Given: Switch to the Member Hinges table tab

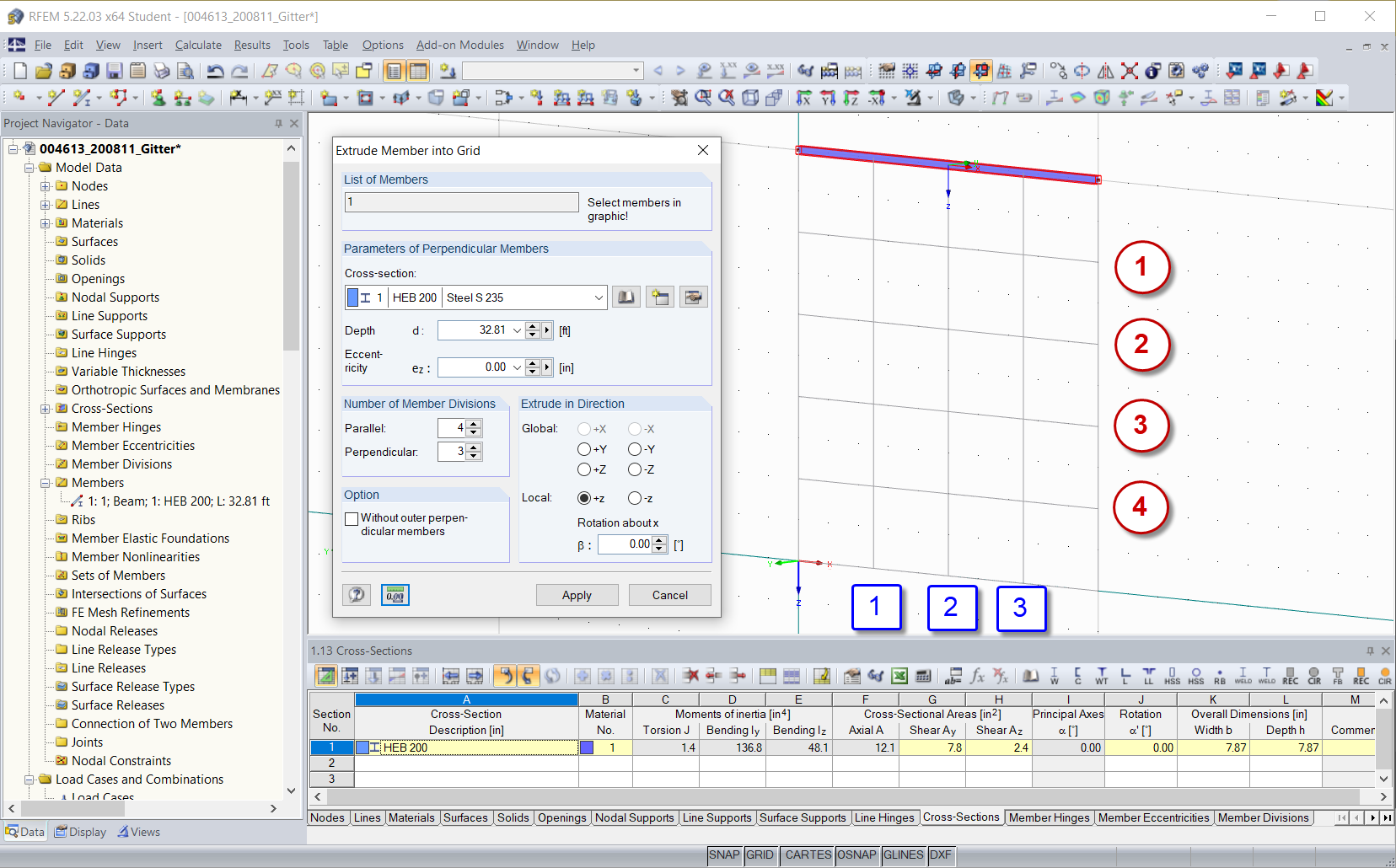Looking at the screenshot, I should point(1049,817).
